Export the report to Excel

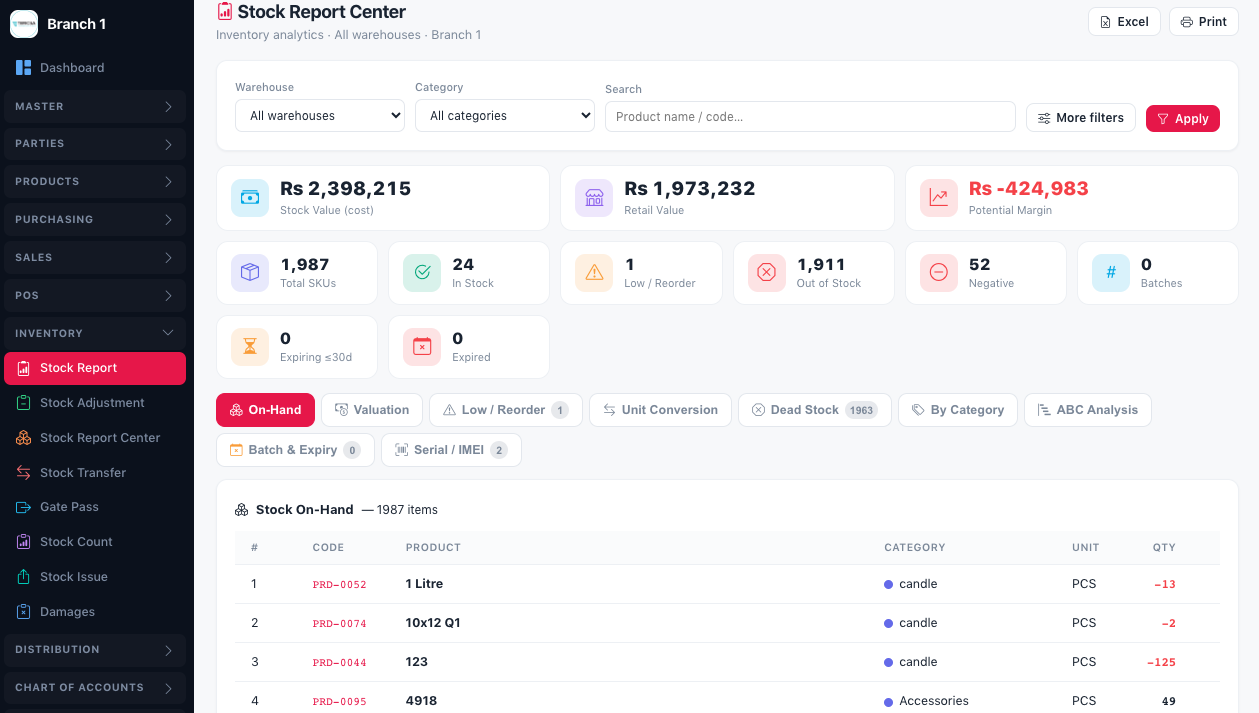click(1124, 22)
